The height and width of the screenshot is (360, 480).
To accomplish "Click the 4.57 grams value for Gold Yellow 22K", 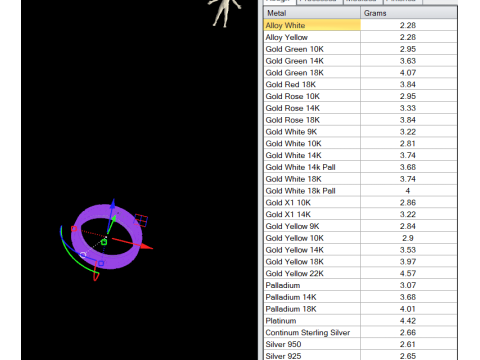I will pos(408,273).
